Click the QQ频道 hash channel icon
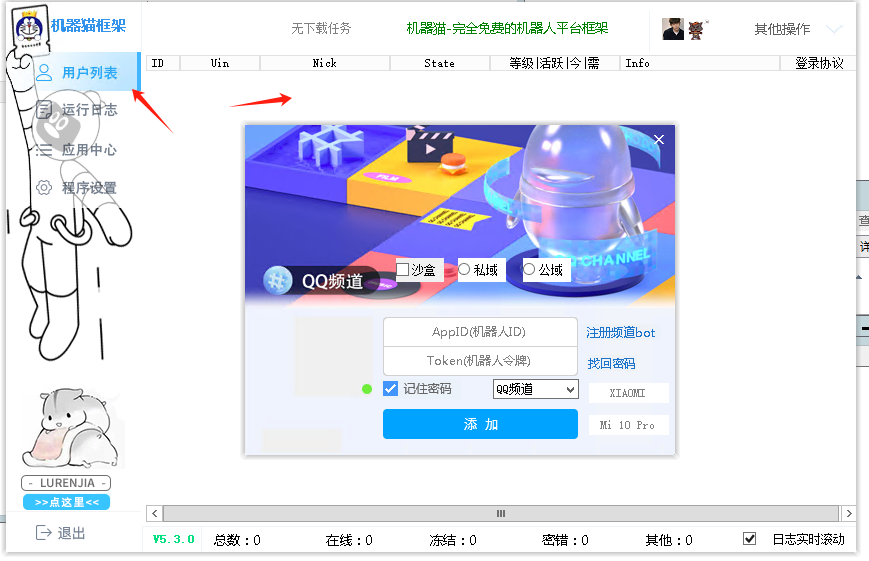This screenshot has width=869, height=561. coord(278,280)
